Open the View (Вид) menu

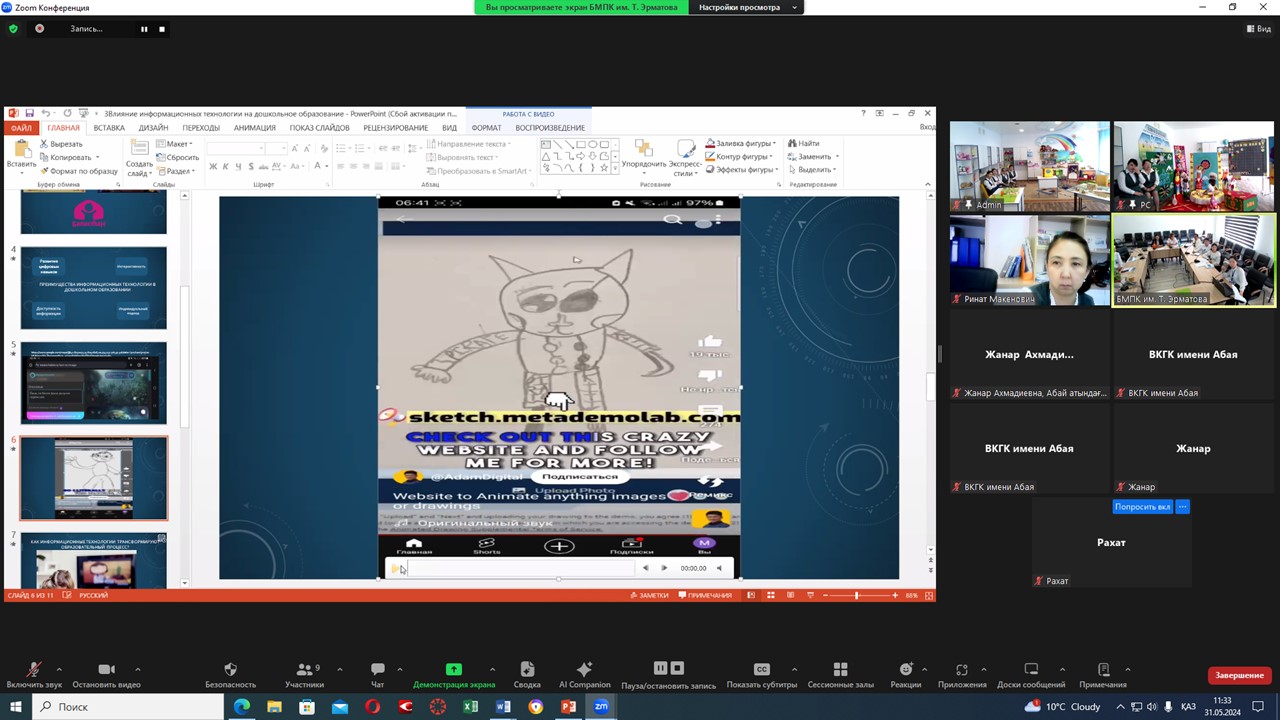[1259, 29]
